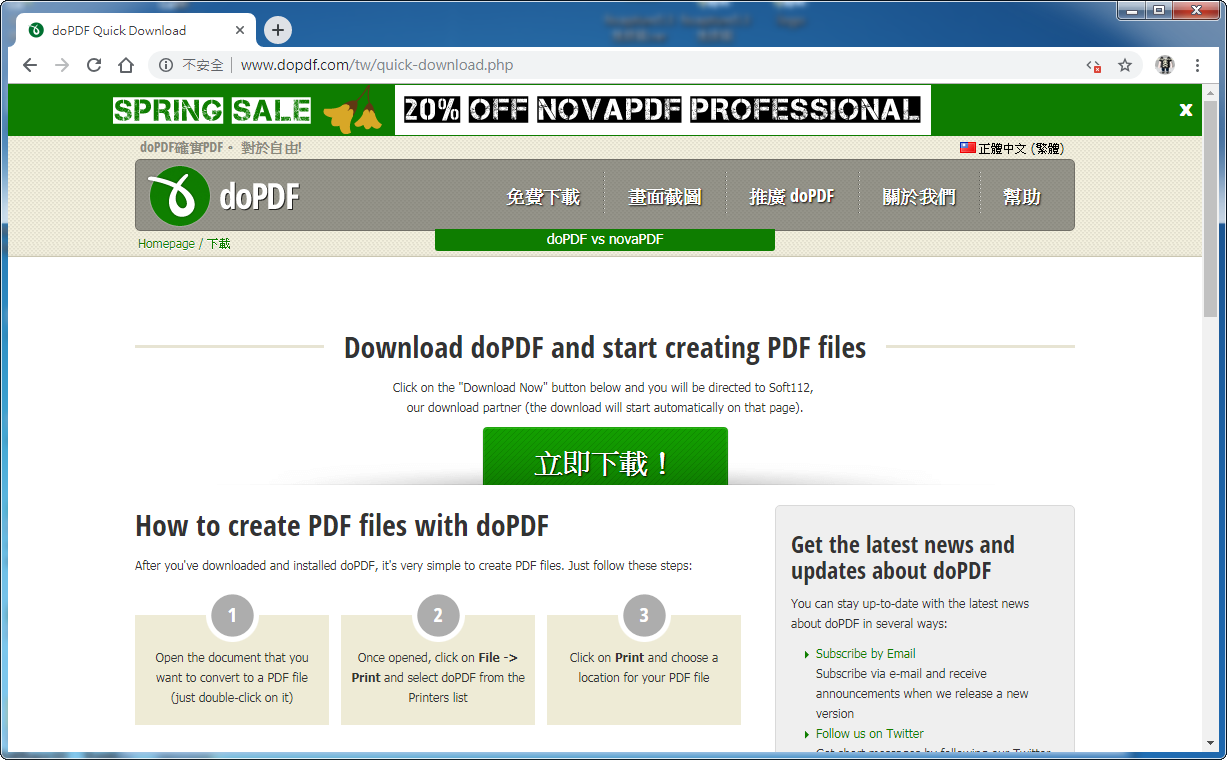
Task: Open the language selector 正體中文
Action: click(1020, 148)
